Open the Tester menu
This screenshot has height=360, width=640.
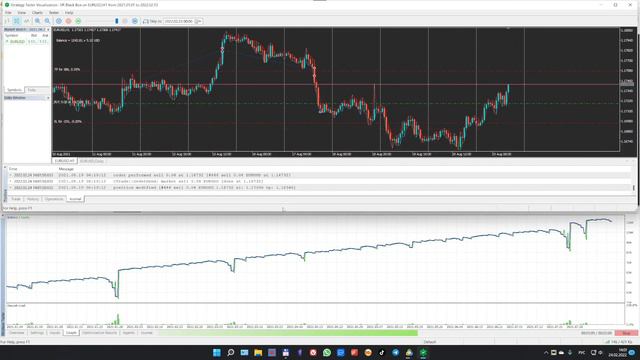[54, 13]
